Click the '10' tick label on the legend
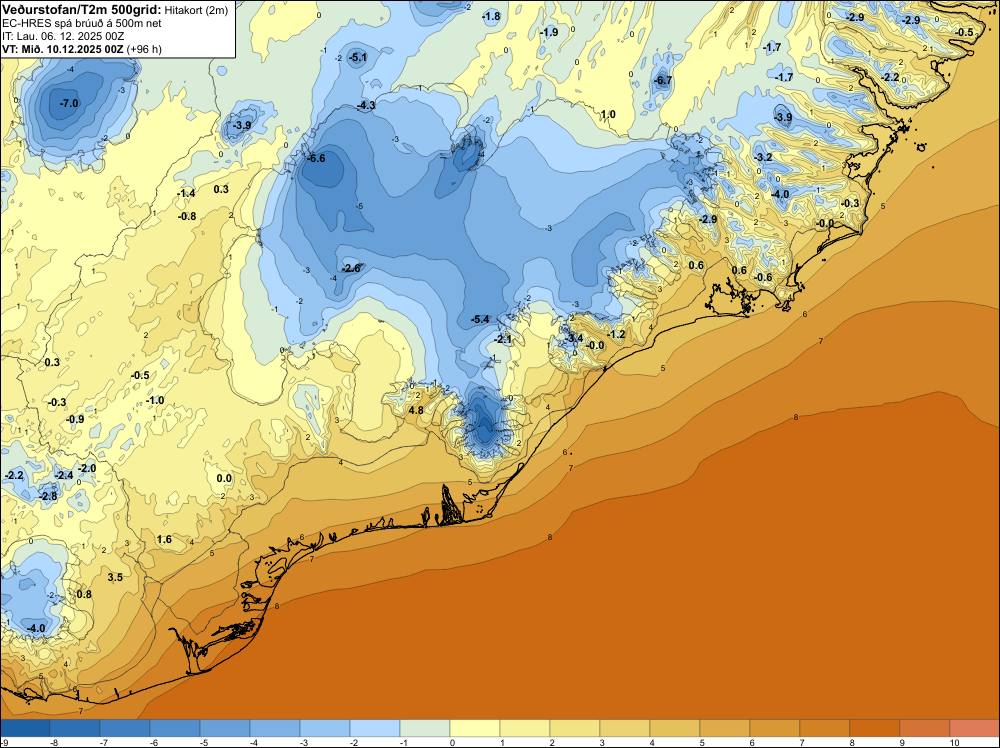This screenshot has height=748, width=1000. pyautogui.click(x=955, y=742)
